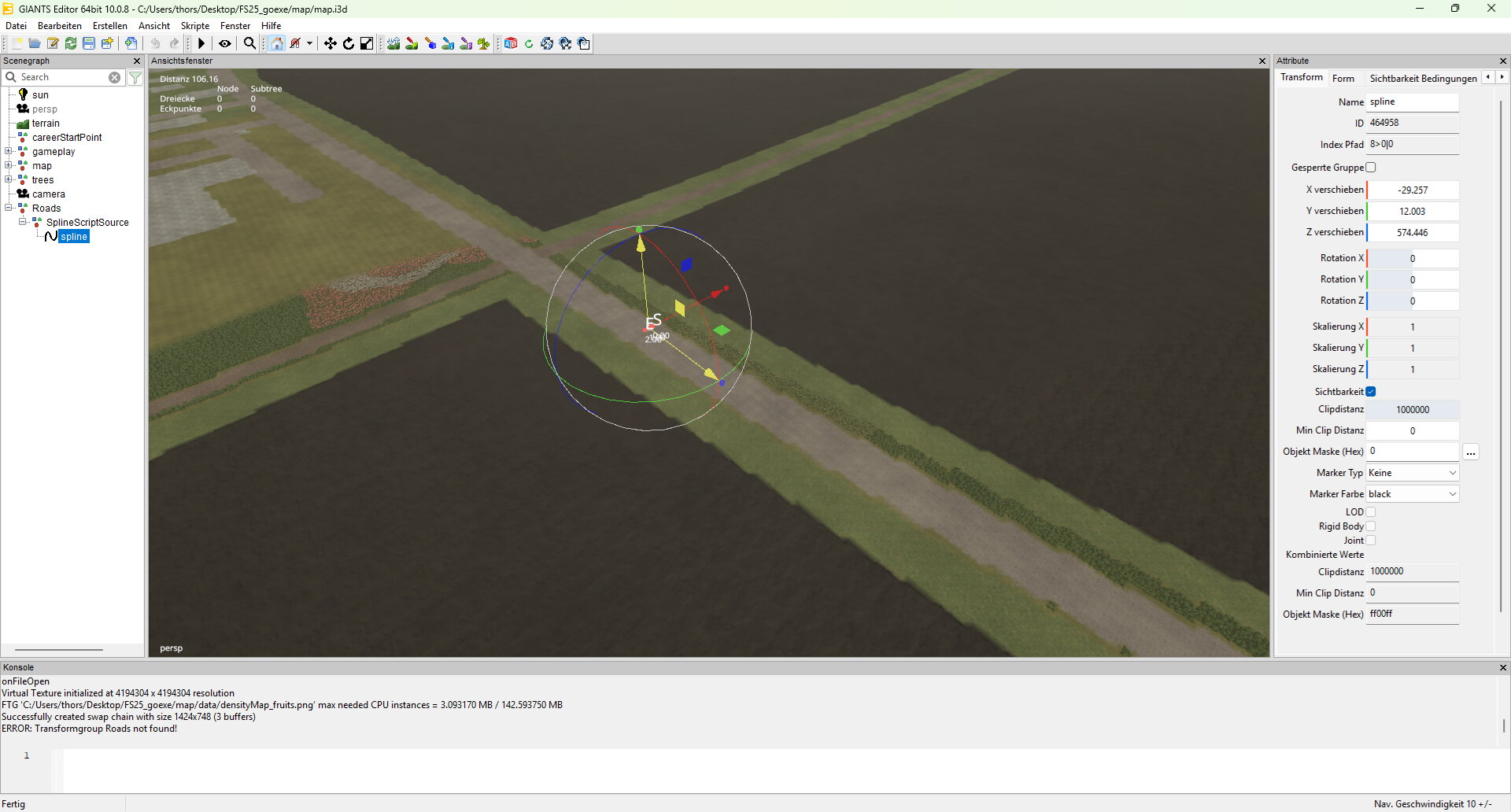Select the Rotate tool icon
This screenshot has width=1511, height=812.
pyautogui.click(x=349, y=44)
